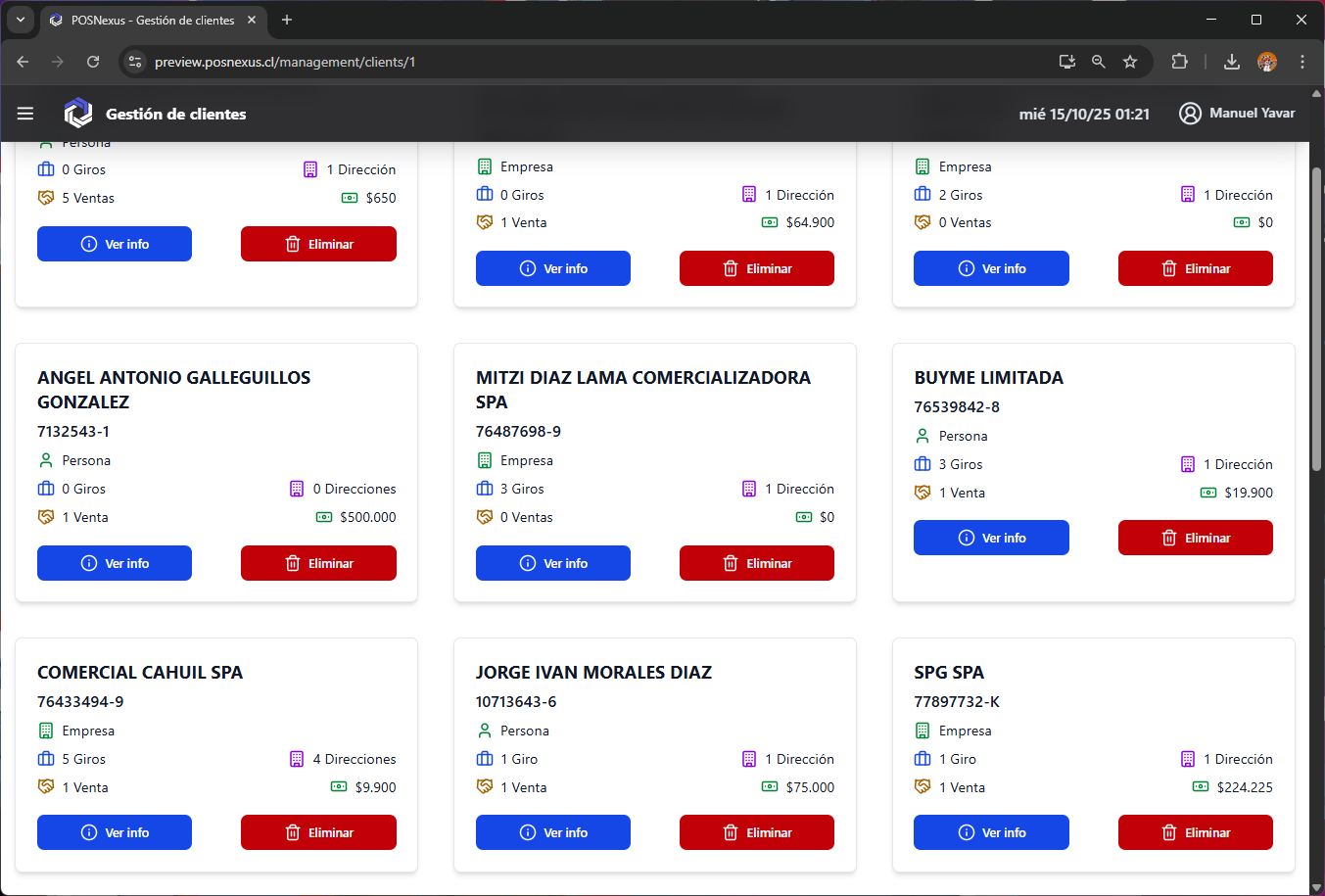This screenshot has width=1325, height=896.
Task: Install app icon in address bar
Action: pos(1067,62)
